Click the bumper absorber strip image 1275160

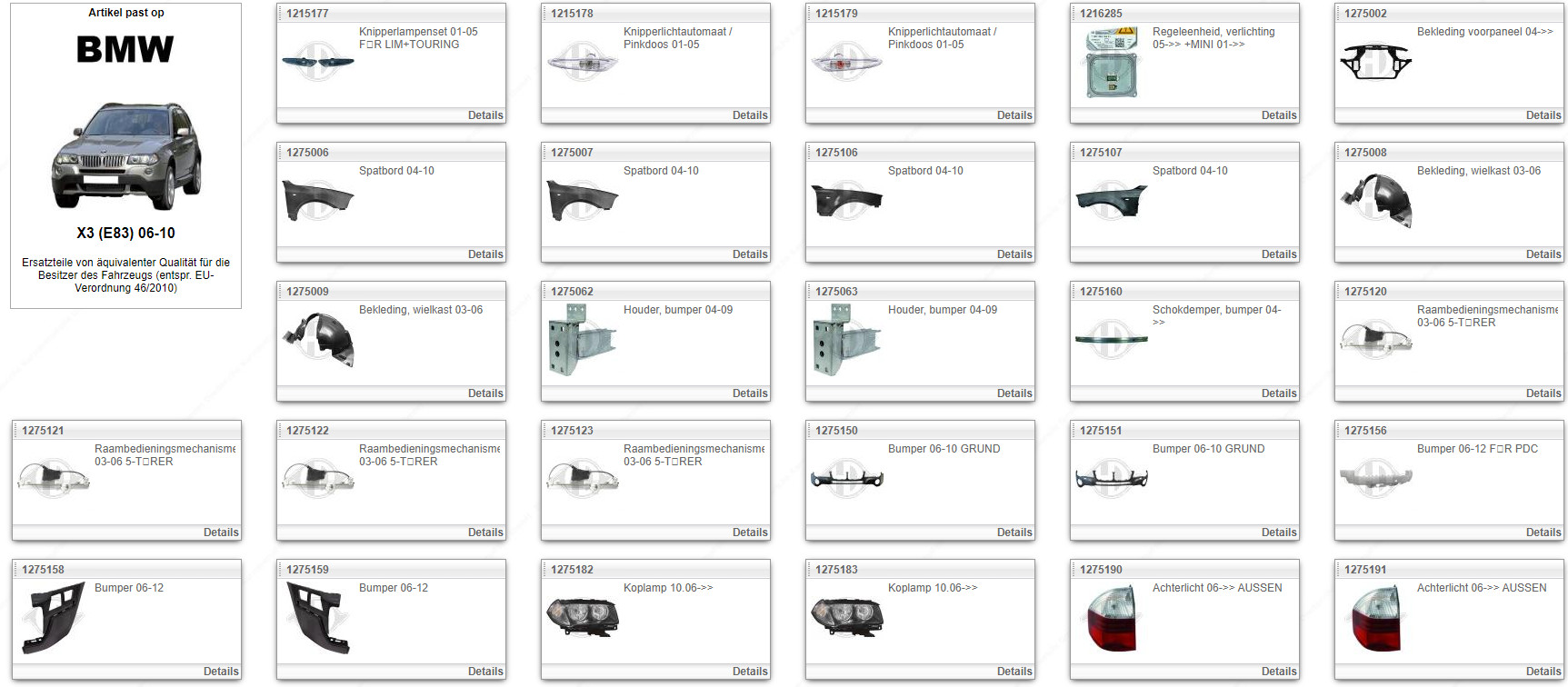click(x=1111, y=340)
